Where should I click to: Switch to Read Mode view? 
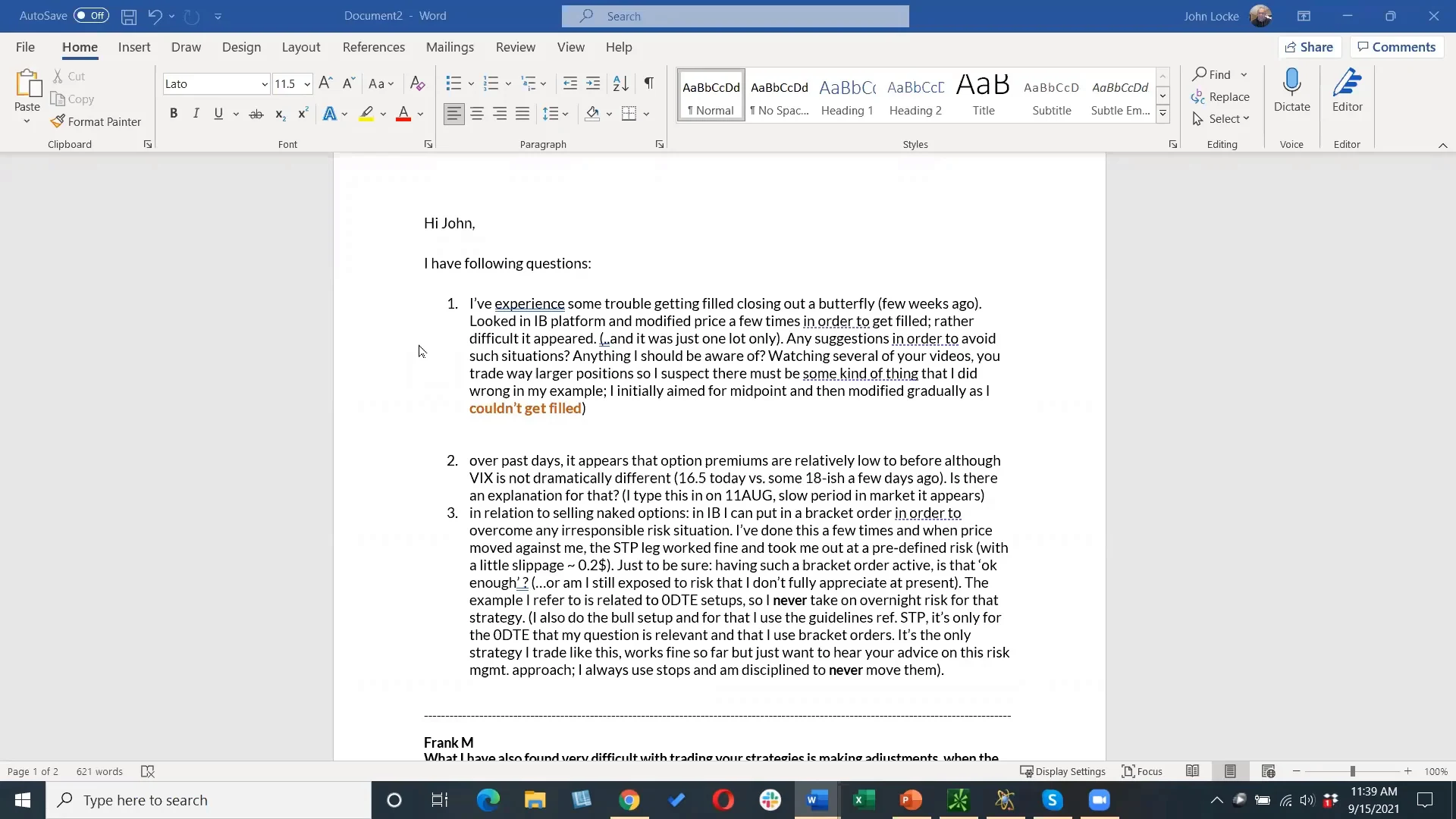(1192, 771)
